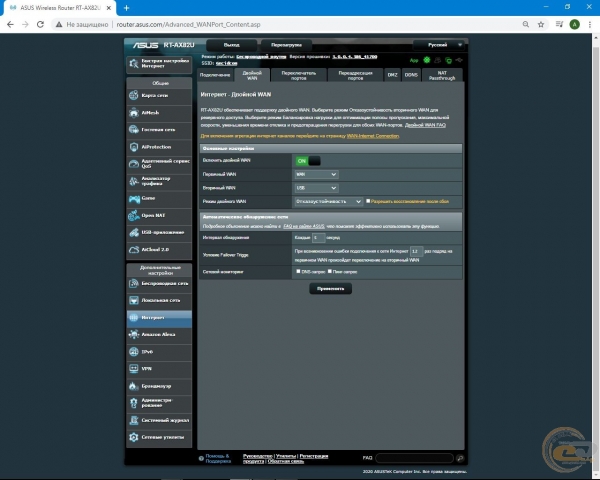600x480 pixels.
Task: Follow the WAN-Internet Connection link
Action: (373, 136)
